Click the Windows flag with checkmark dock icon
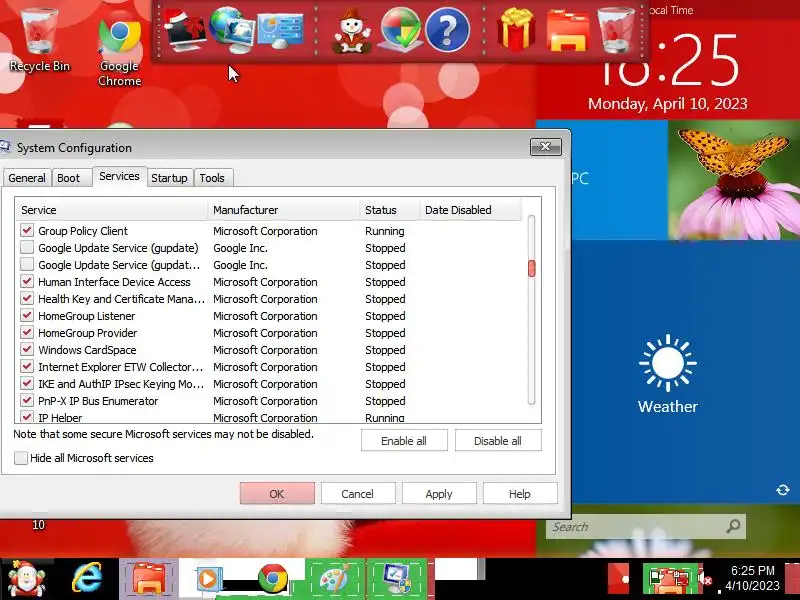The width and height of the screenshot is (800, 600). tap(401, 30)
